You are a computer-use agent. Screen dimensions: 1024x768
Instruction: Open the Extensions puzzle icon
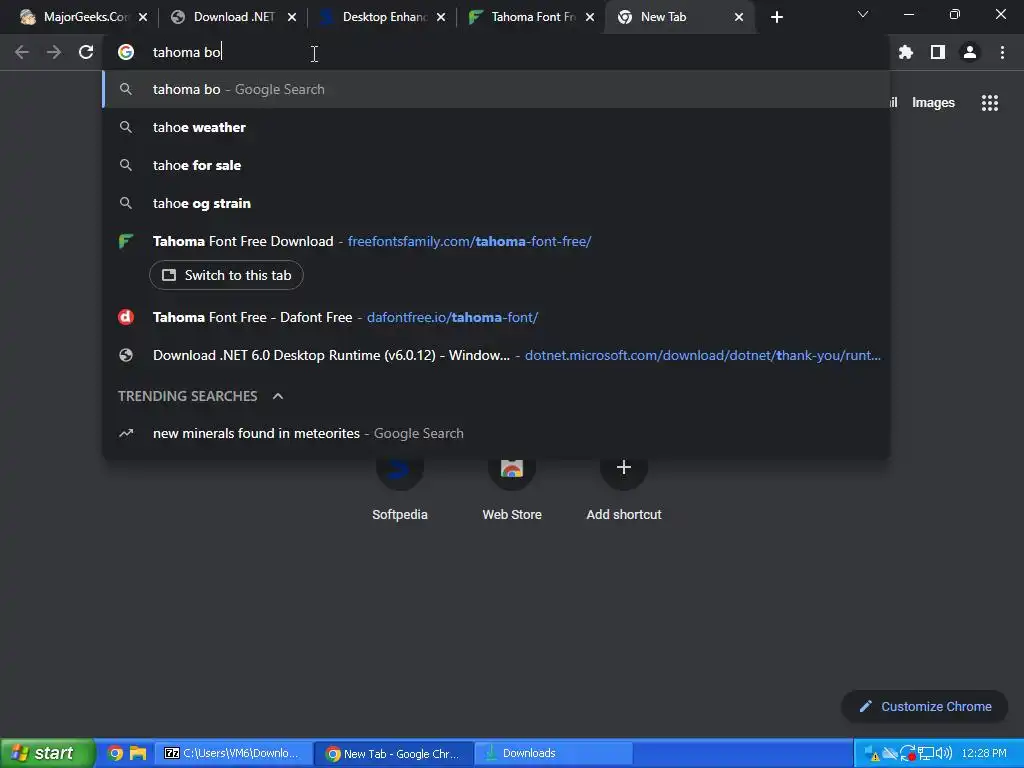pos(905,52)
